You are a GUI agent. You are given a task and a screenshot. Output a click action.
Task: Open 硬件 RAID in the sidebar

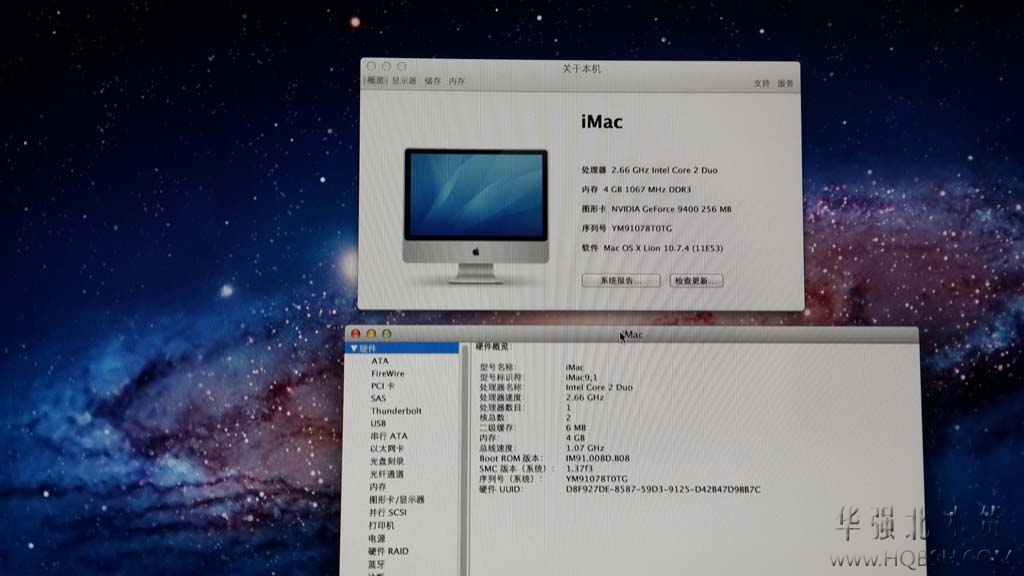(388, 551)
